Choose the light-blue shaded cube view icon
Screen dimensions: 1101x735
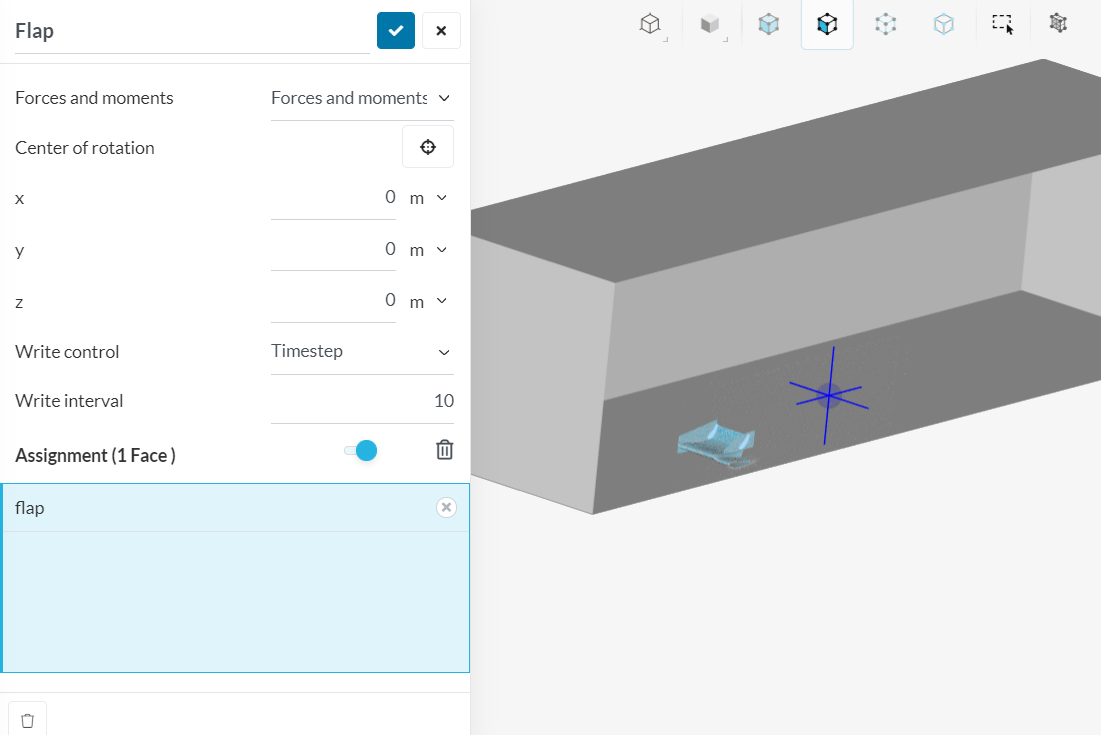point(769,24)
